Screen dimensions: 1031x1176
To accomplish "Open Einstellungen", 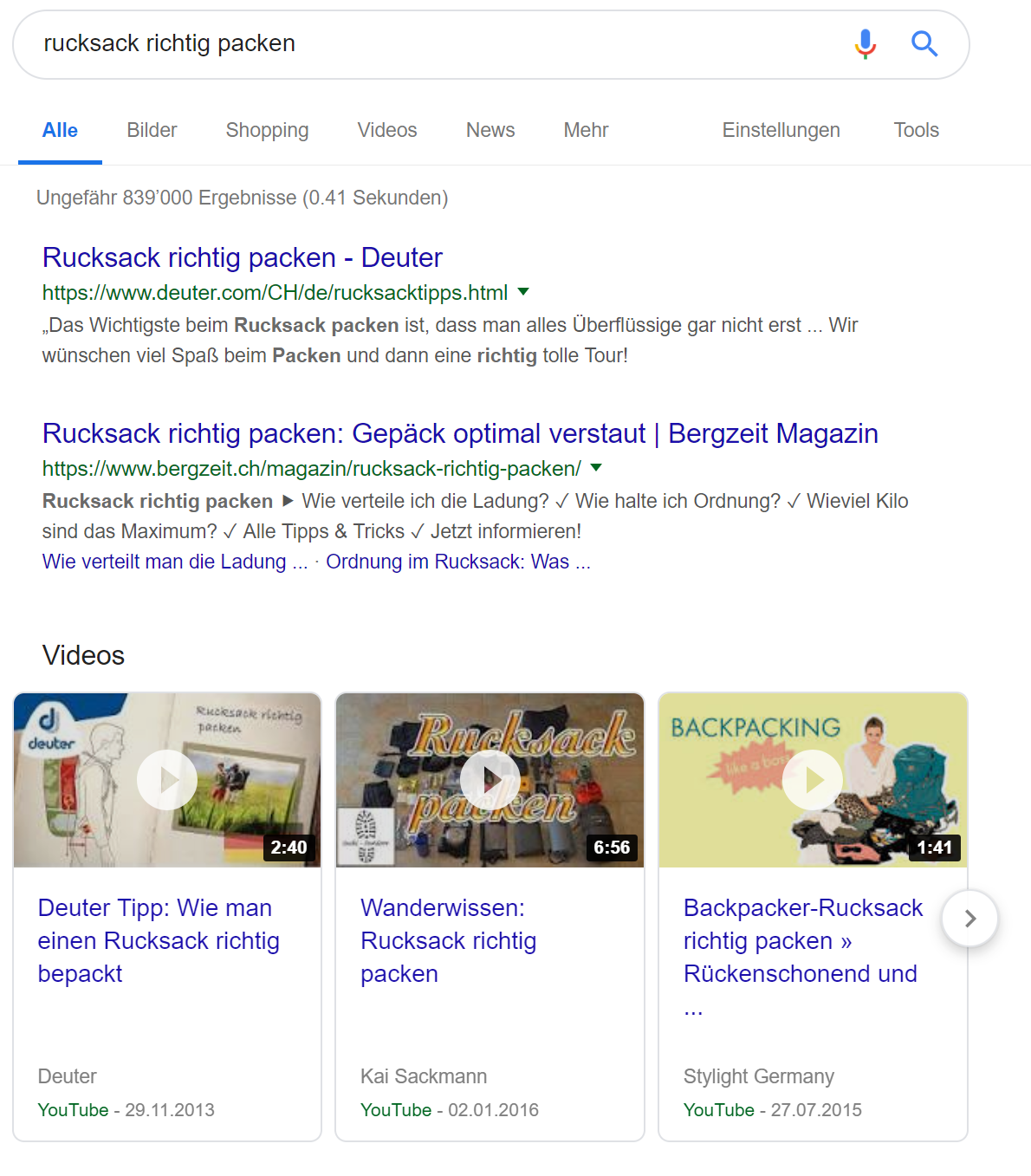I will coord(781,130).
